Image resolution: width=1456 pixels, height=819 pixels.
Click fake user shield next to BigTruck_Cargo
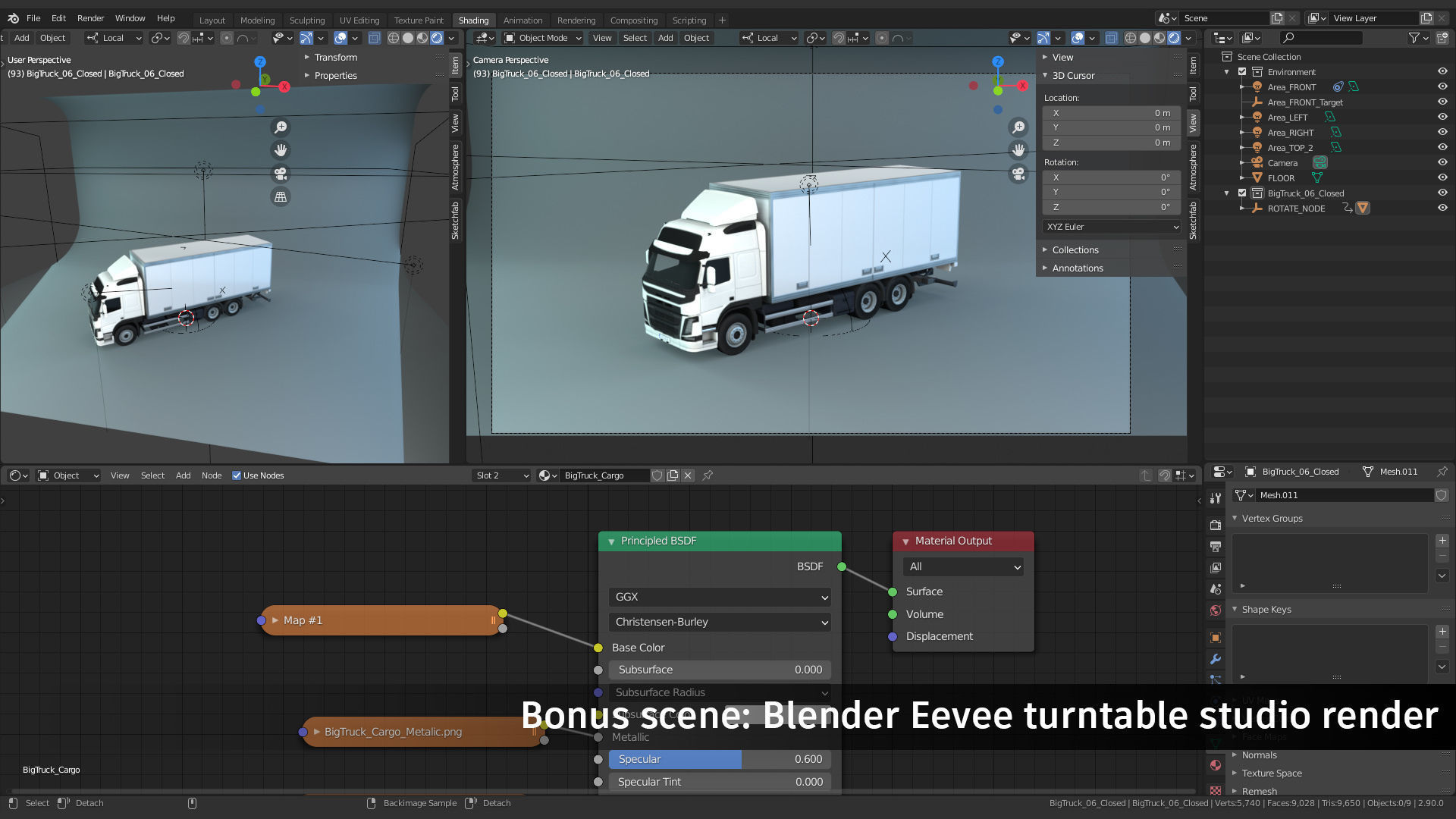coord(657,475)
